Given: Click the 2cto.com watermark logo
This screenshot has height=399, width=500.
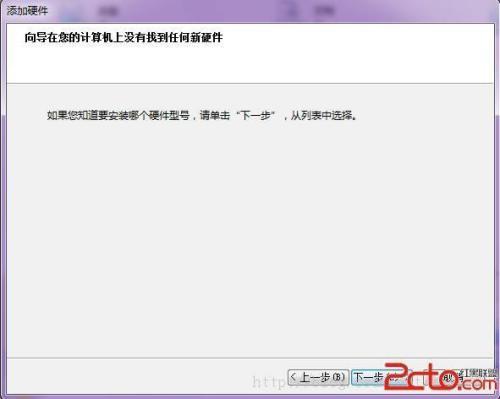Looking at the screenshot, I should point(439,377).
